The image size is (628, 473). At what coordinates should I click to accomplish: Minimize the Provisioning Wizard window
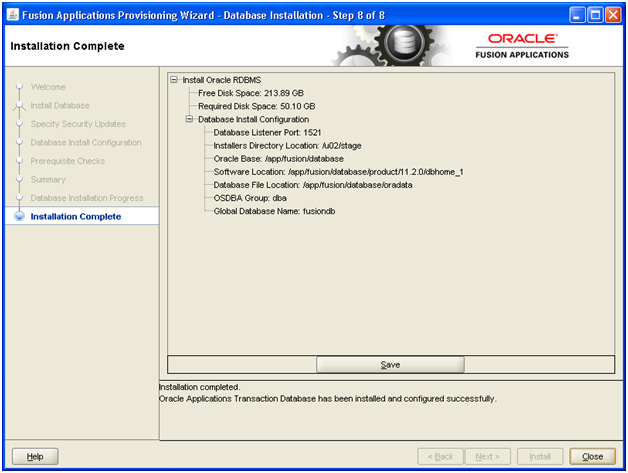(x=577, y=15)
